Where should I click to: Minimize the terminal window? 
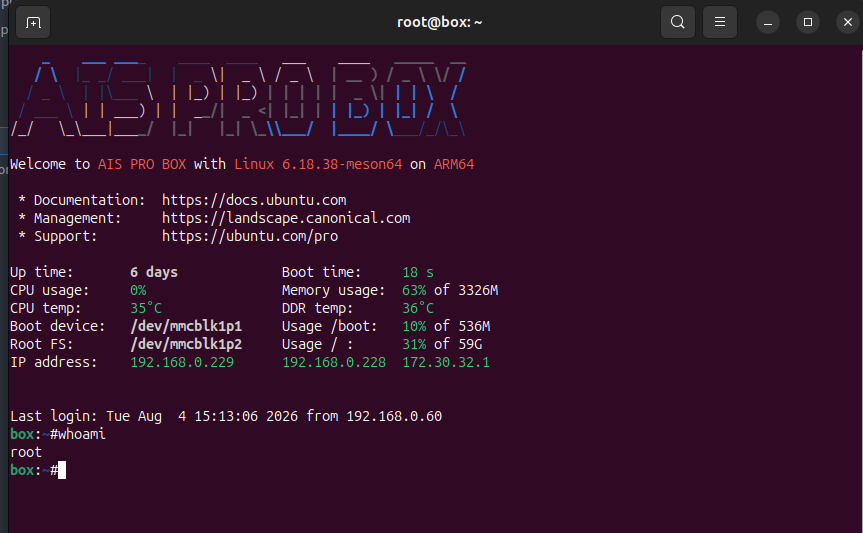tap(768, 23)
